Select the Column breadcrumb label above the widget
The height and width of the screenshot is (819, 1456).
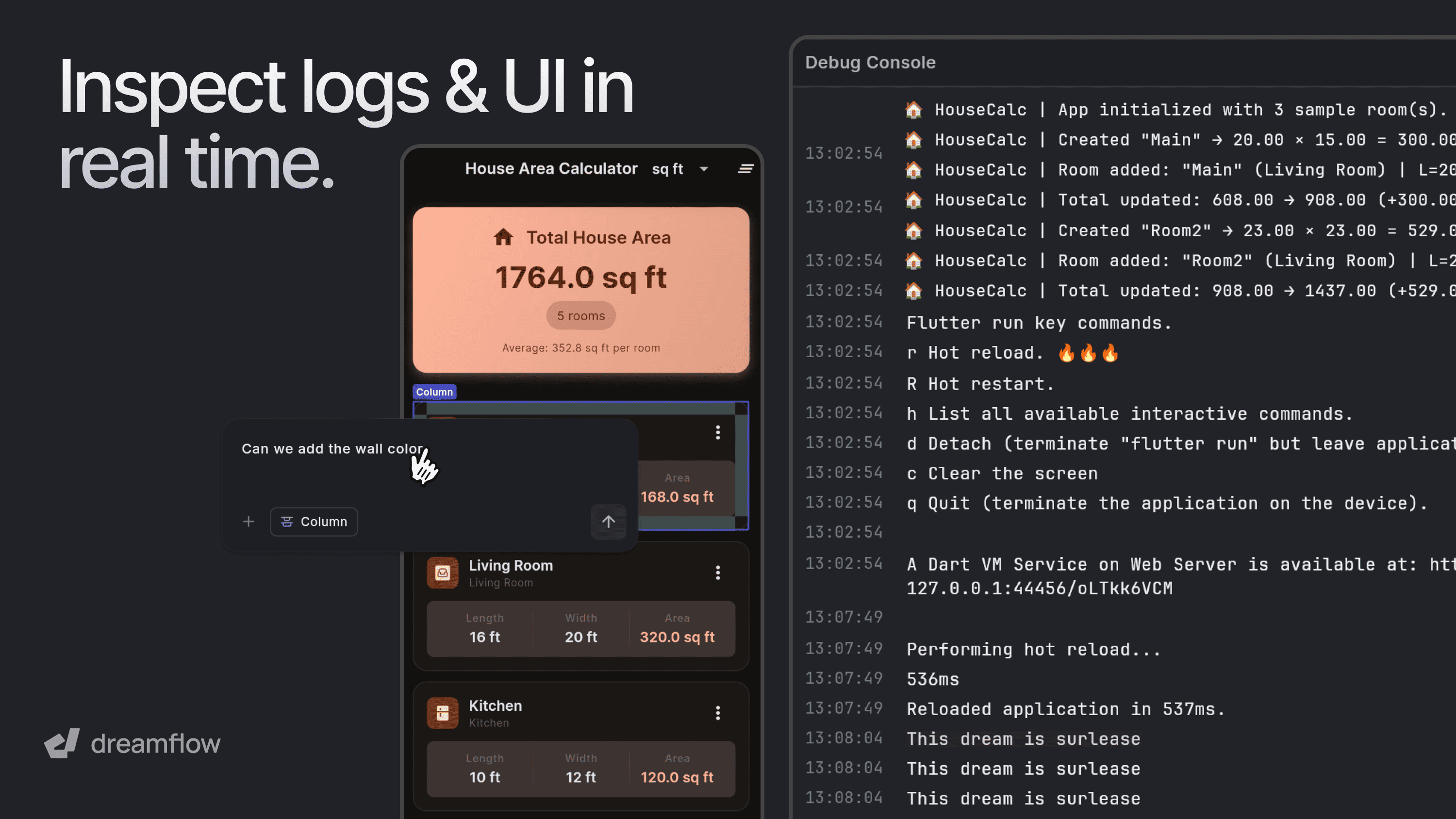434,391
